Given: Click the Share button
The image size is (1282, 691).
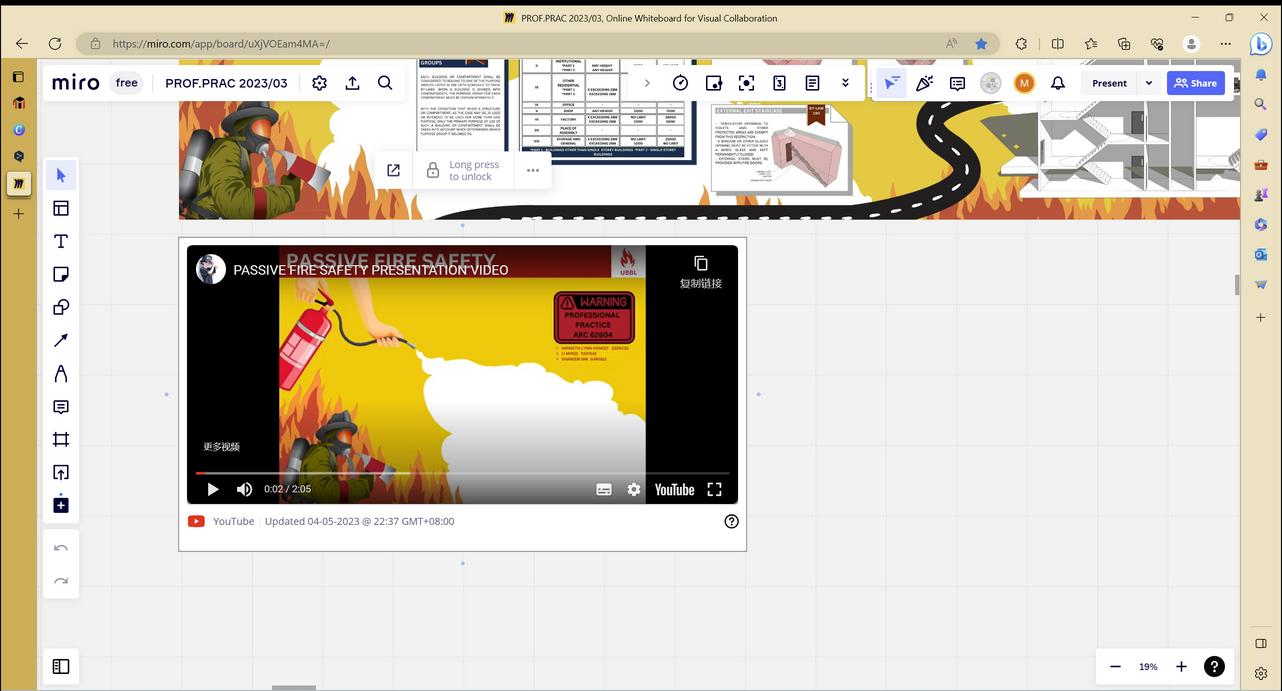Looking at the screenshot, I should coord(1196,83).
